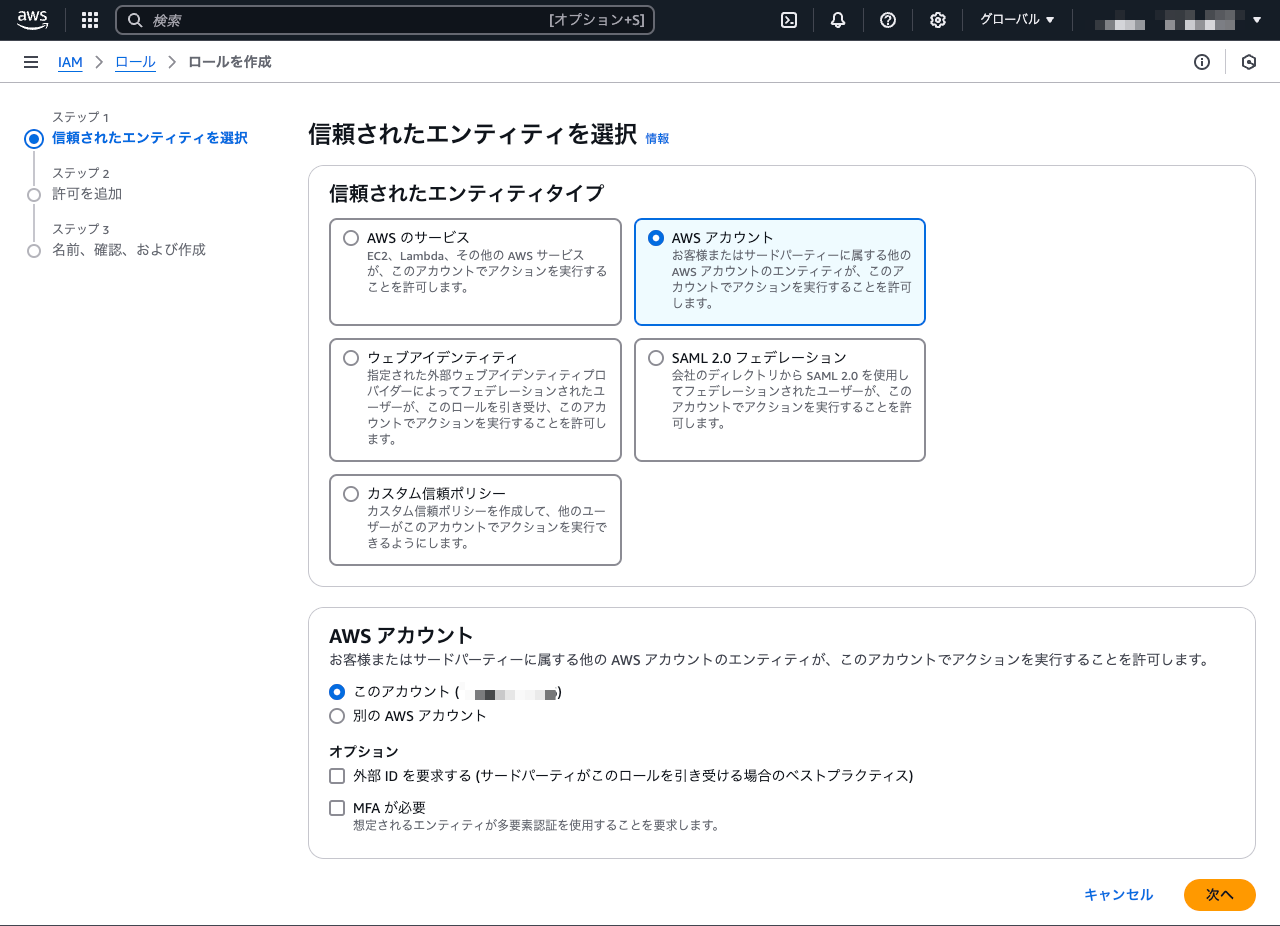
Task: Open the 情報 info link
Action: 657,139
